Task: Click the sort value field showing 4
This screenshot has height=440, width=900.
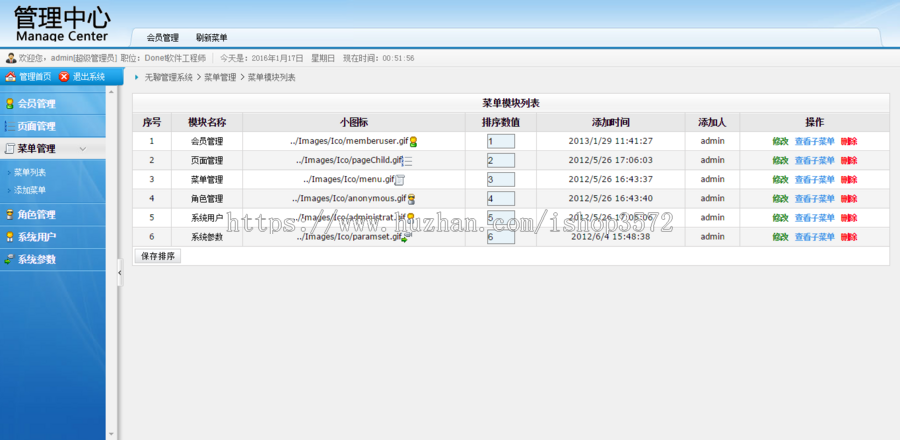Action: click(x=501, y=198)
